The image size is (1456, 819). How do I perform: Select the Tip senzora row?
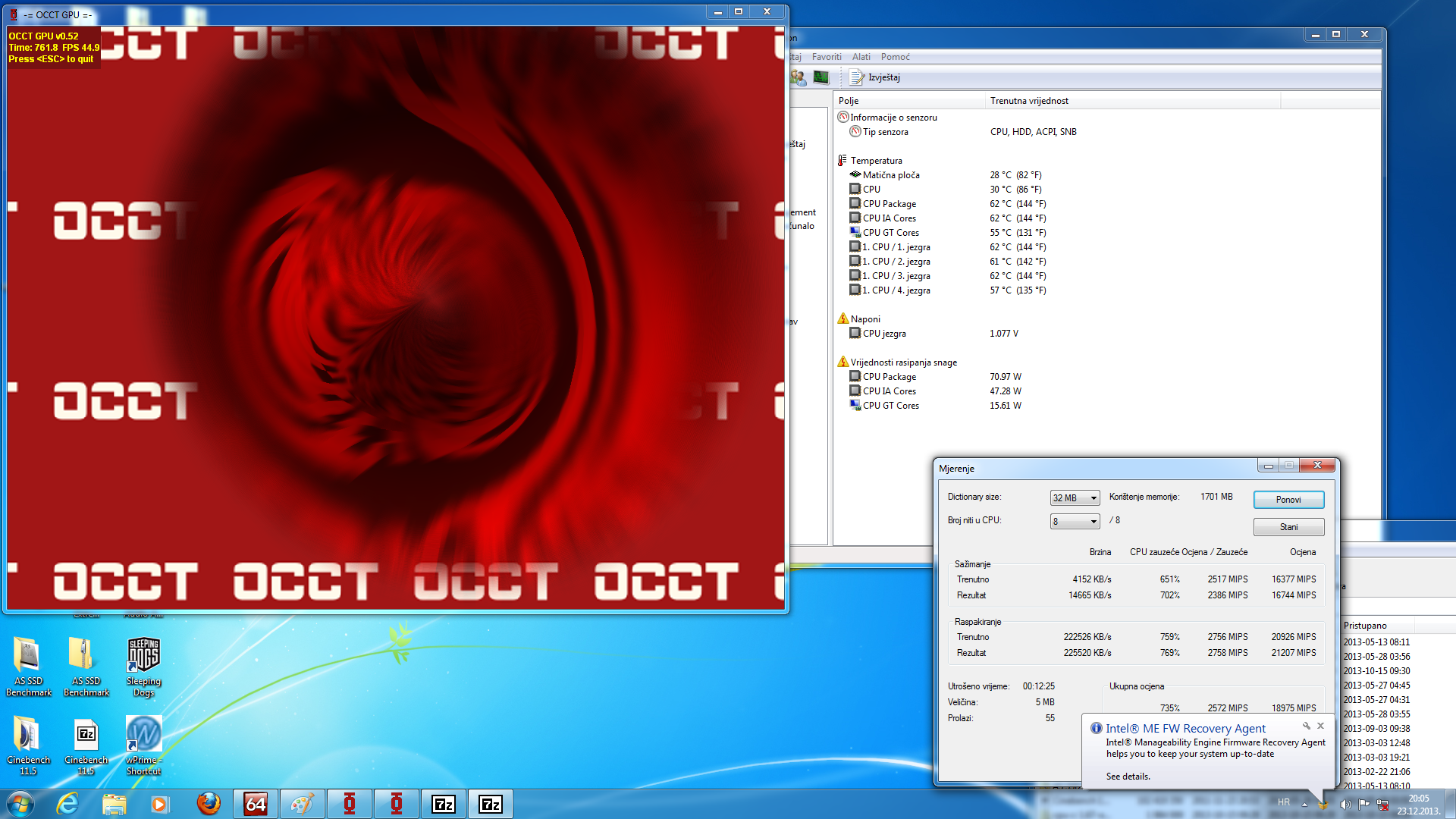point(1107,132)
